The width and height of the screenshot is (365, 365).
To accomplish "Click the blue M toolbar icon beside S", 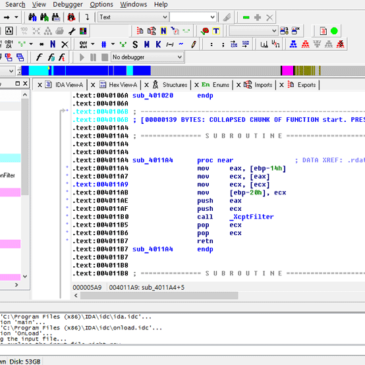I will [x=147, y=44].
